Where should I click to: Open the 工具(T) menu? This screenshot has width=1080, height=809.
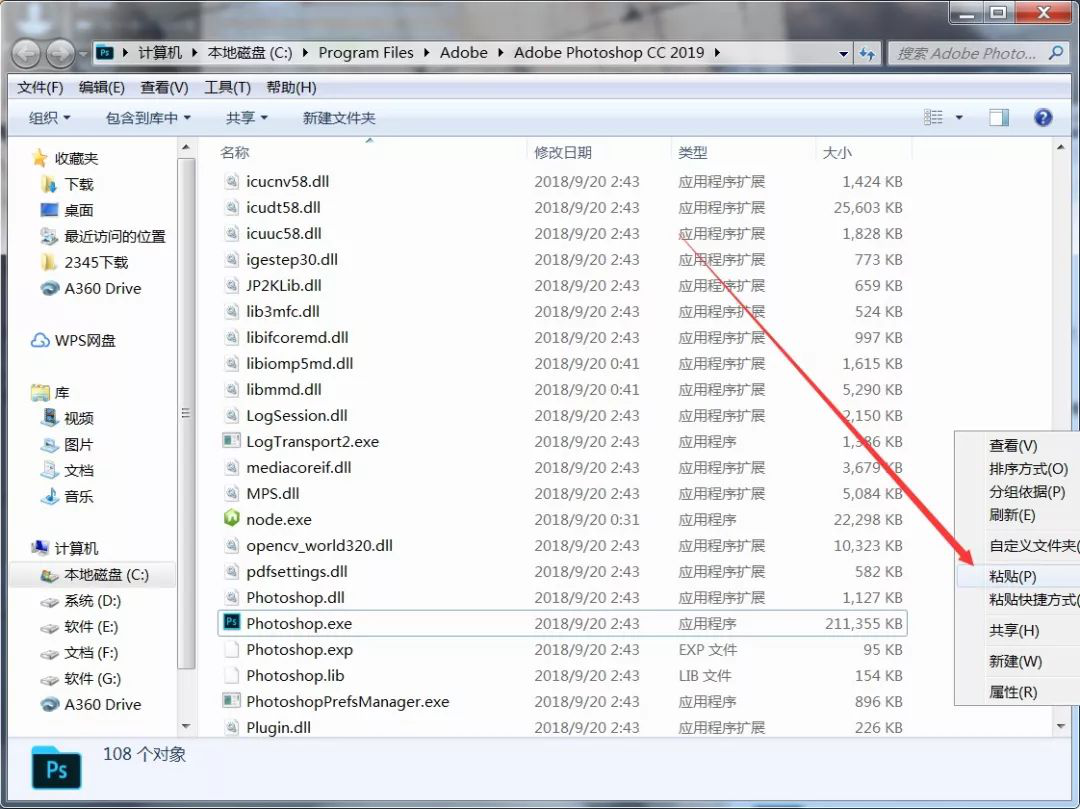point(227,87)
